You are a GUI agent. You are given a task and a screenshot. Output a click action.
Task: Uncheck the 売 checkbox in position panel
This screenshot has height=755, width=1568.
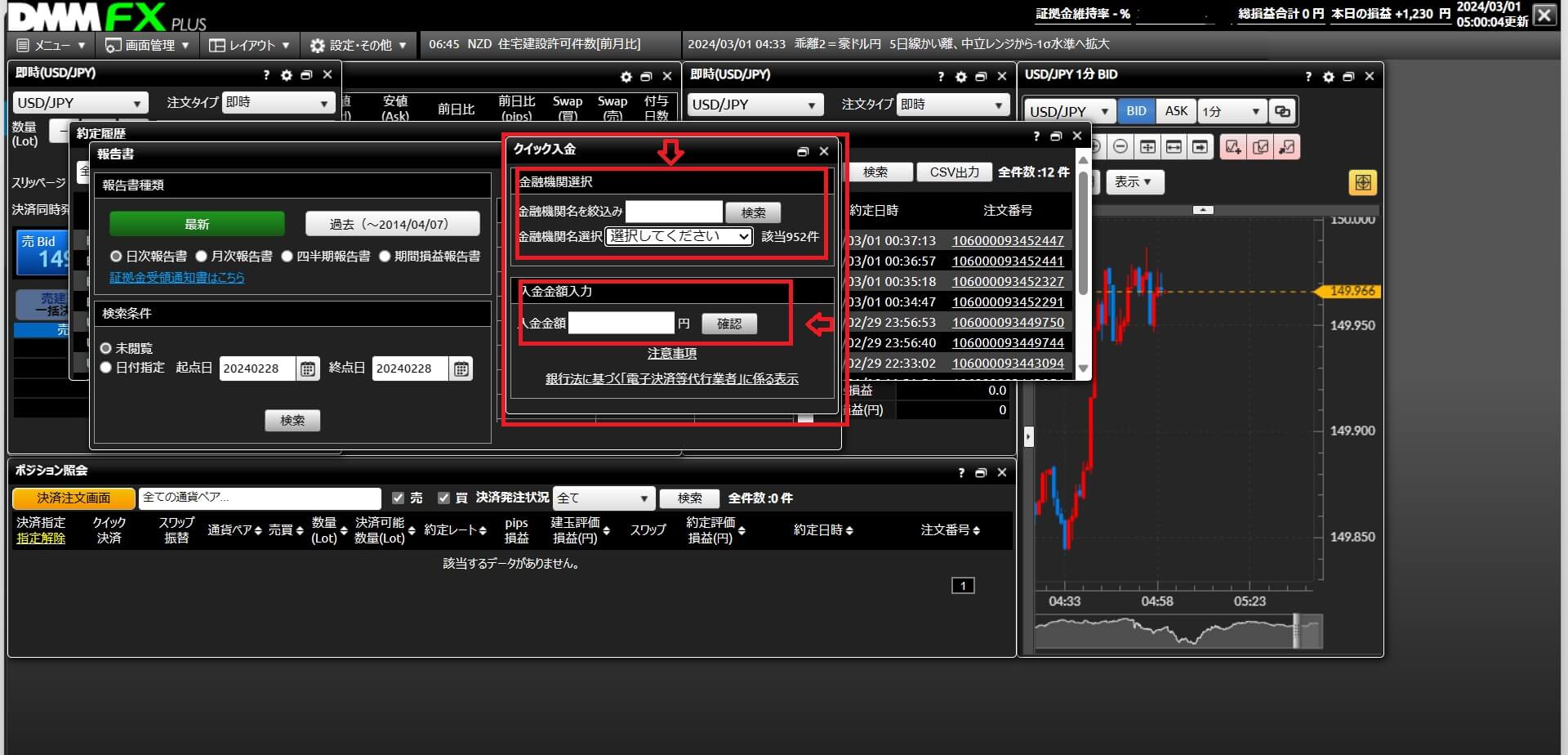pyautogui.click(x=399, y=498)
